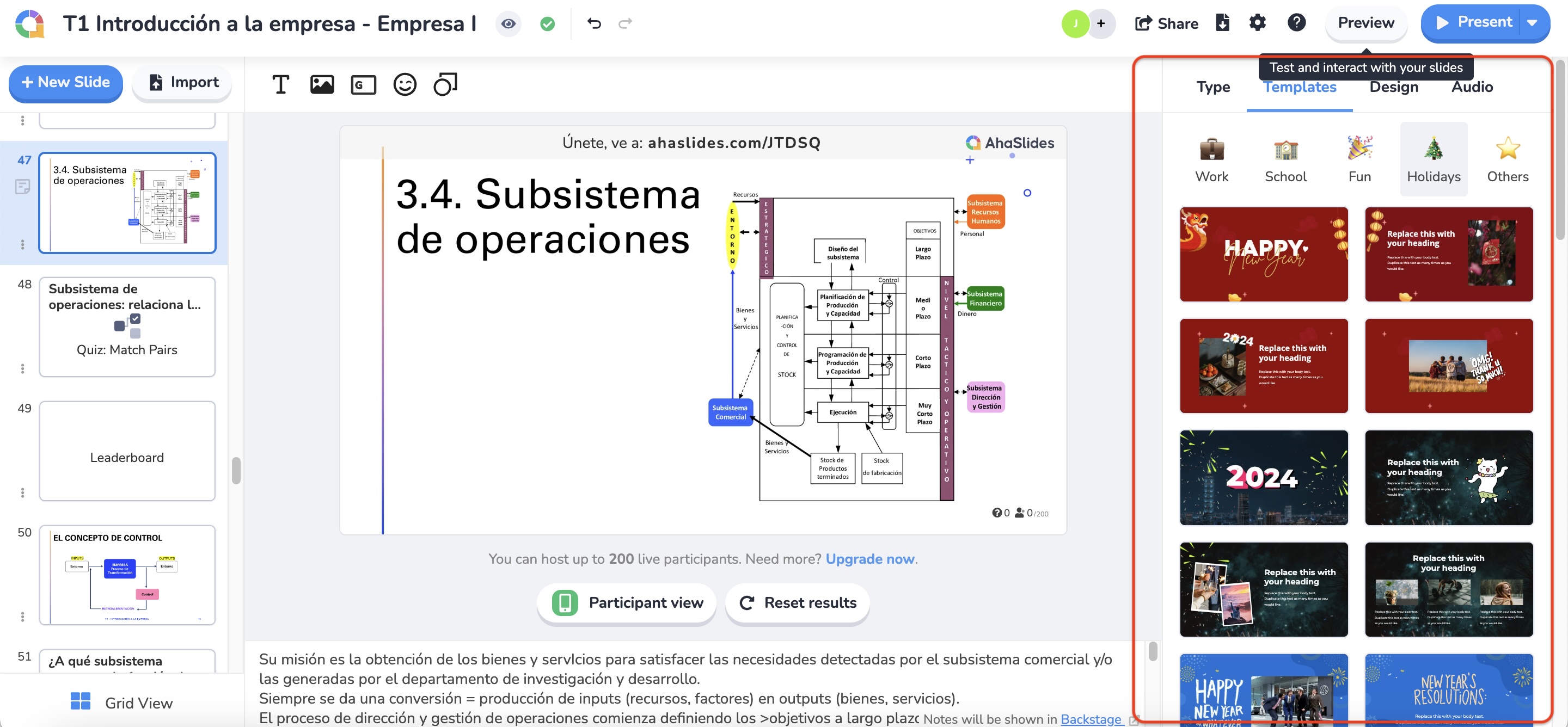Screen dimensions: 1568x727
Task: Click the insert Image icon
Action: tap(322, 84)
